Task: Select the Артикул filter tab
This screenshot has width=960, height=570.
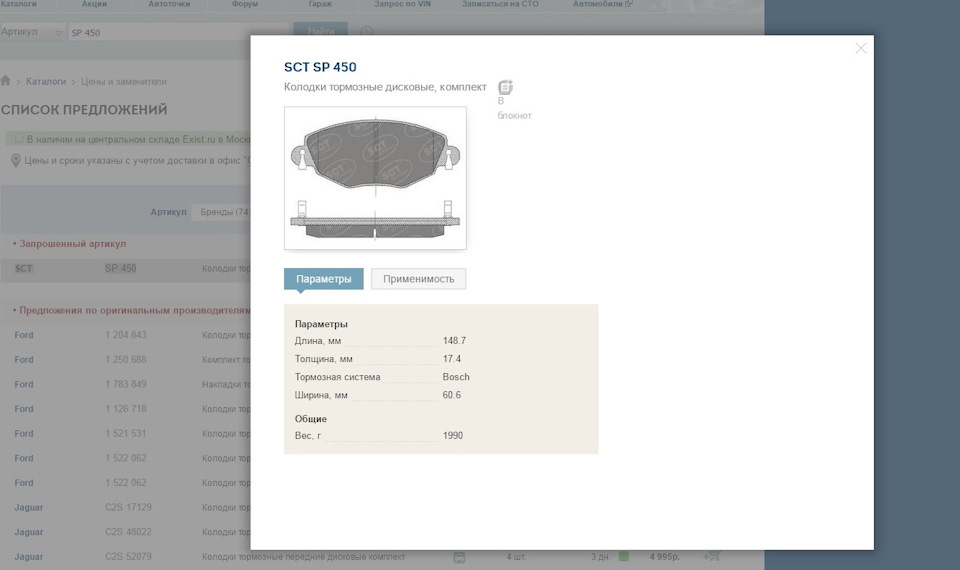Action: click(x=168, y=212)
